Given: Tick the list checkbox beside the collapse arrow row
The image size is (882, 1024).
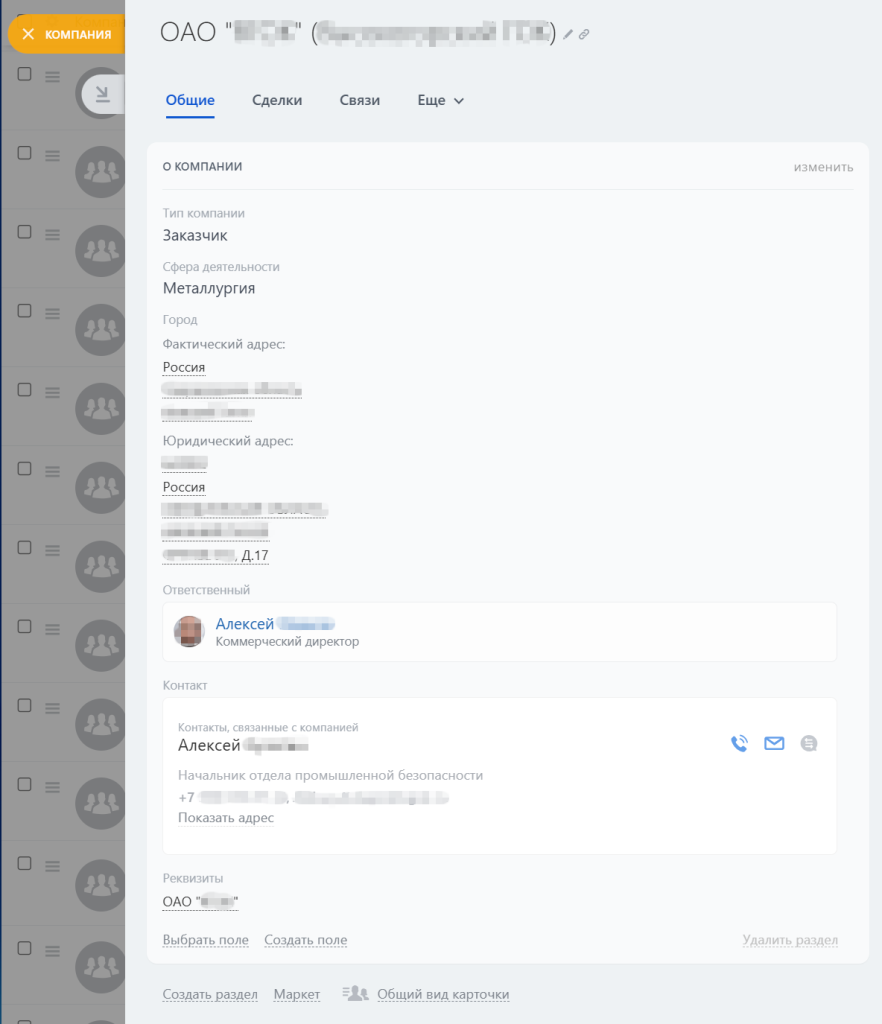Looking at the screenshot, I should click(x=25, y=75).
